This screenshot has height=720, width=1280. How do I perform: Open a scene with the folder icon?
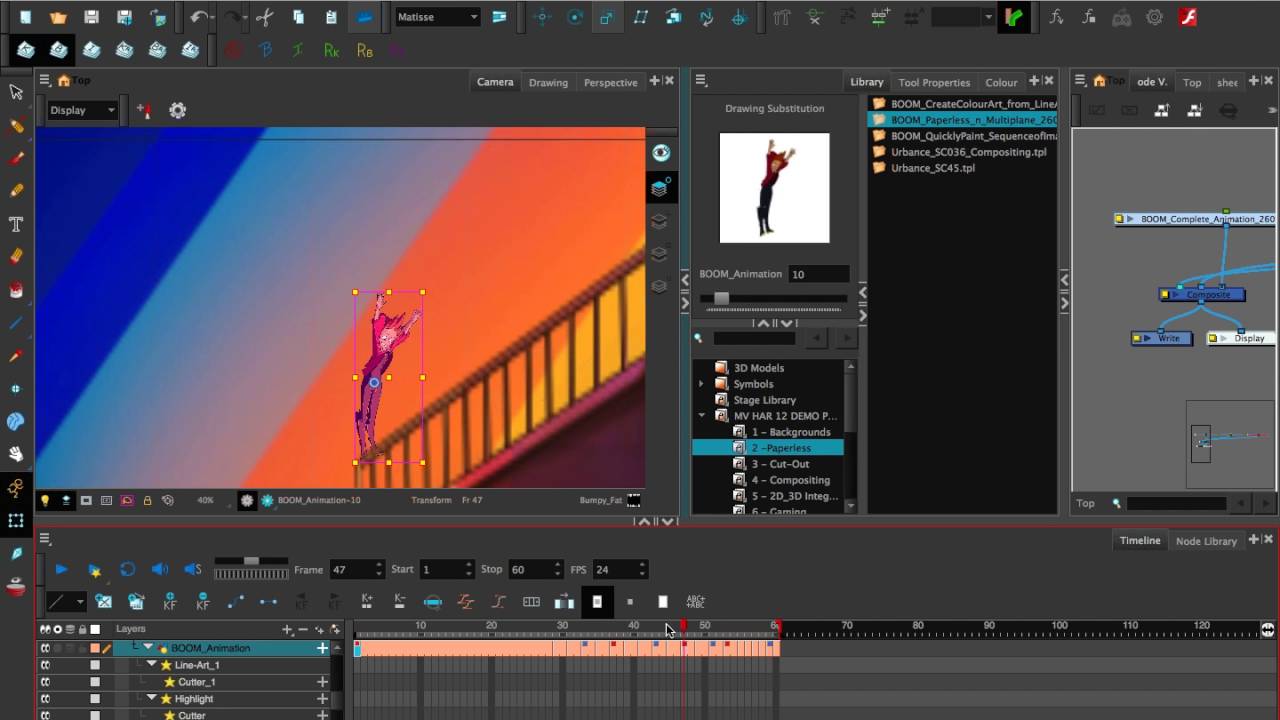[x=58, y=17]
